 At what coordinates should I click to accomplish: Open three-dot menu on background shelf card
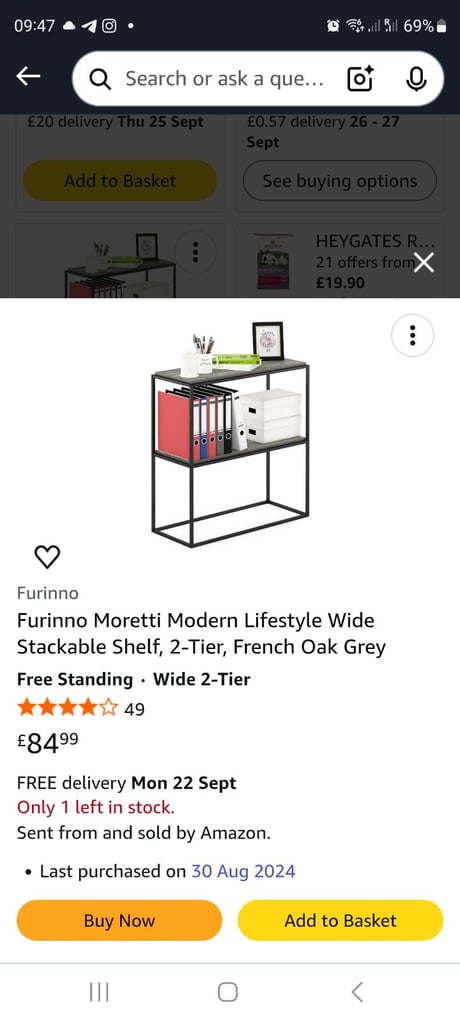[195, 252]
